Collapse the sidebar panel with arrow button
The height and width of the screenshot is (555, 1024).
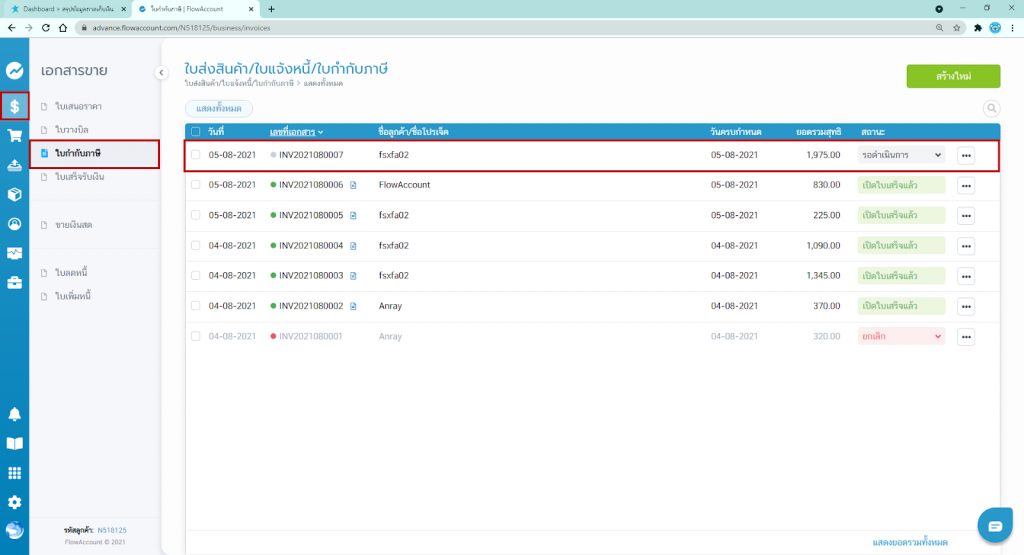point(162,72)
